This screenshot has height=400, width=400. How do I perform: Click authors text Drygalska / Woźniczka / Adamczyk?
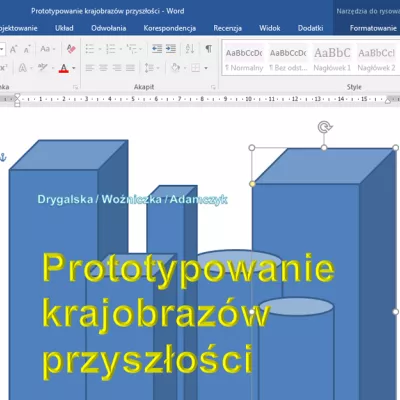tap(132, 199)
